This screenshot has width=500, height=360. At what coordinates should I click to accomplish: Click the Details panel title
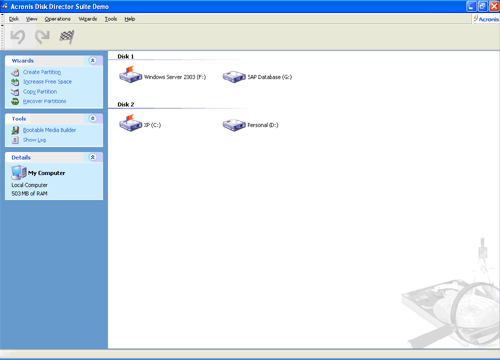[21, 157]
